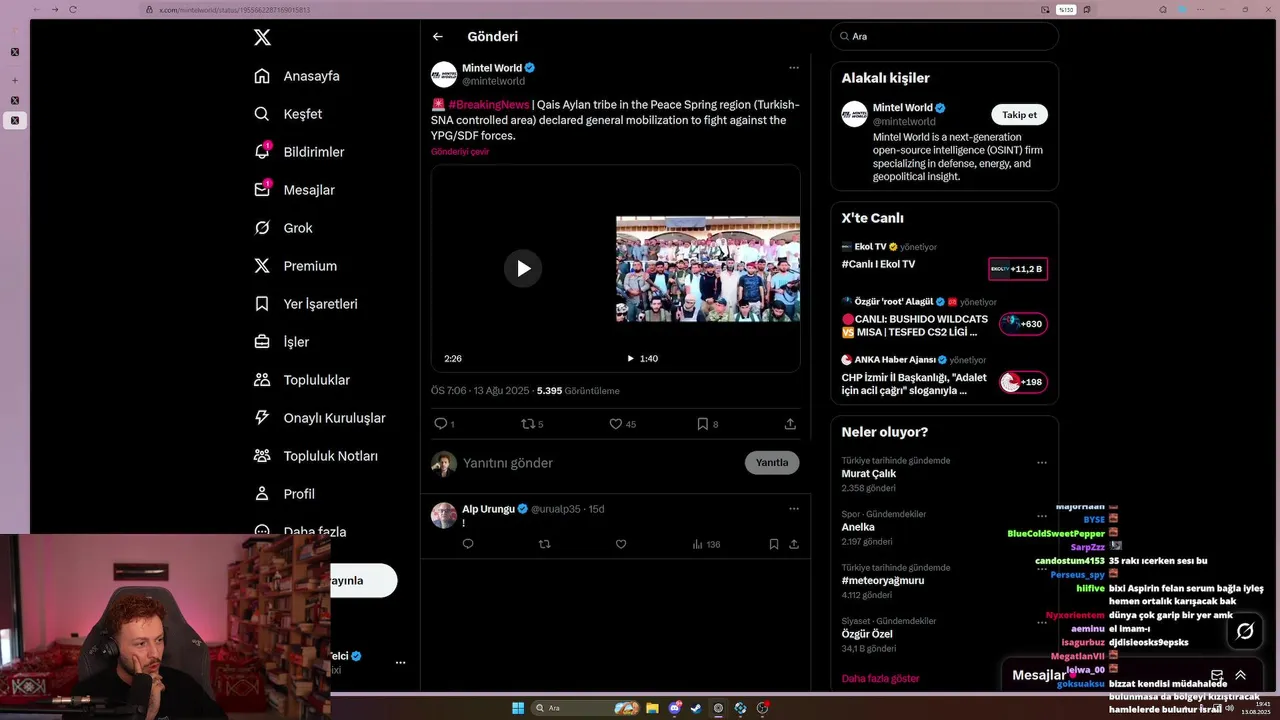The height and width of the screenshot is (720, 1280).
Task: Open more options for Özgür Özel trend
Action: pos(1042,623)
